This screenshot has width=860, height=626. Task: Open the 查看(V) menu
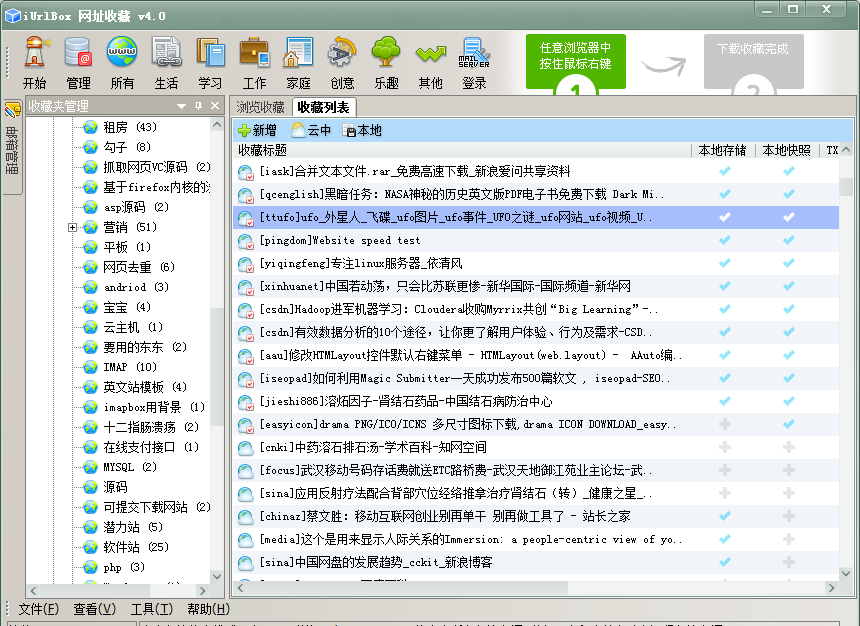coord(93,609)
